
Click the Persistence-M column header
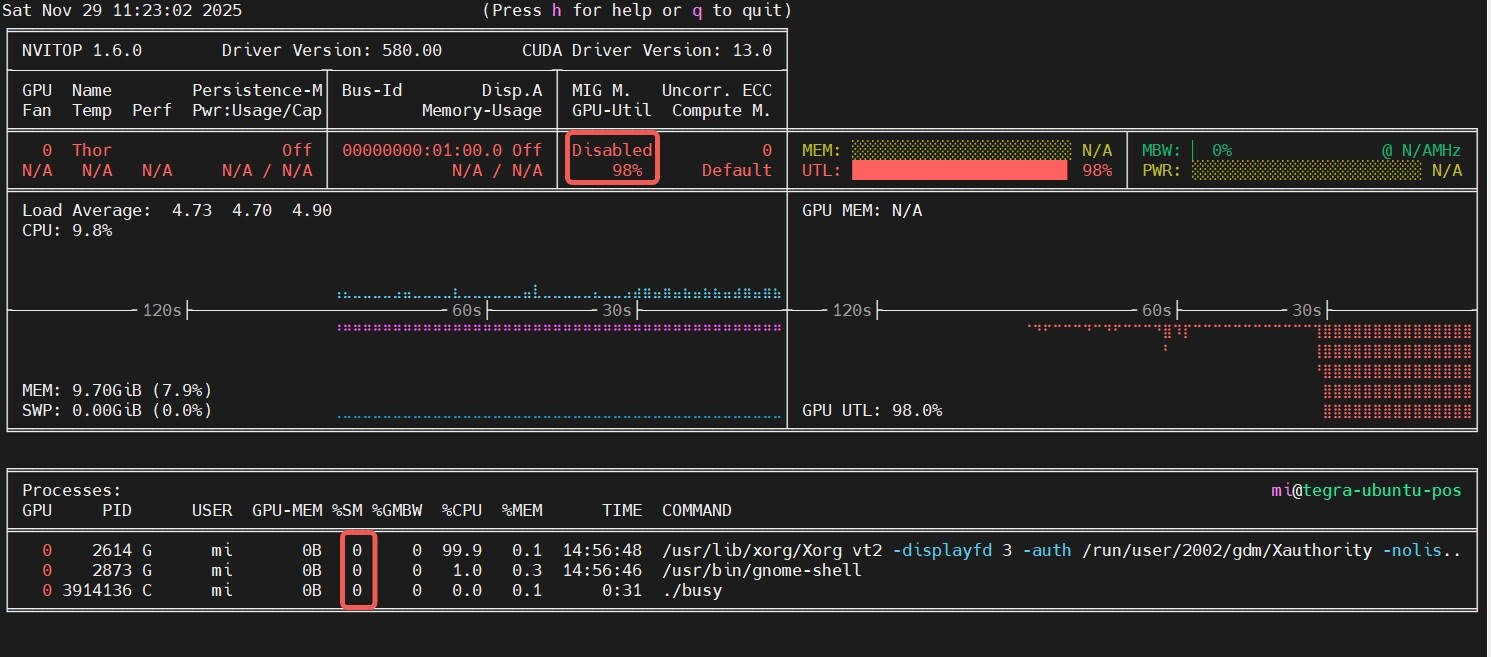click(257, 90)
